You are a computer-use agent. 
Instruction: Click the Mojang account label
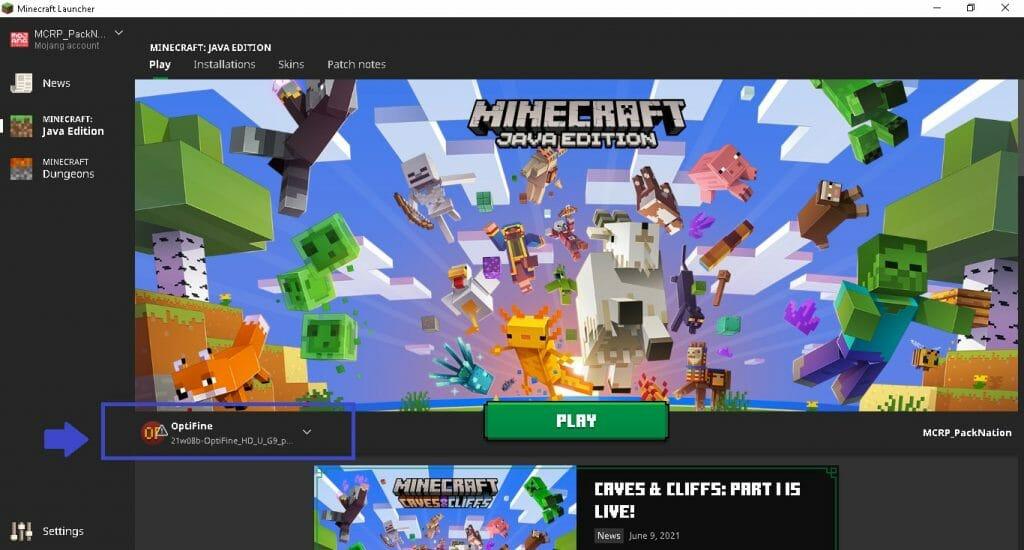67,46
